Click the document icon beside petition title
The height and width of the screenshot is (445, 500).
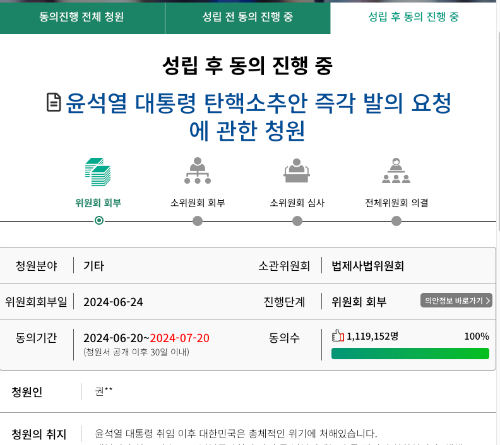coord(54,102)
